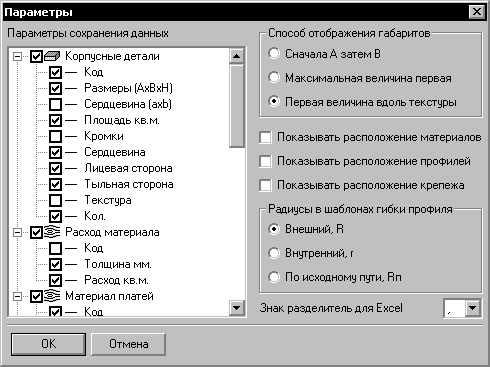Close the Параметры dialog window

(x=477, y=12)
